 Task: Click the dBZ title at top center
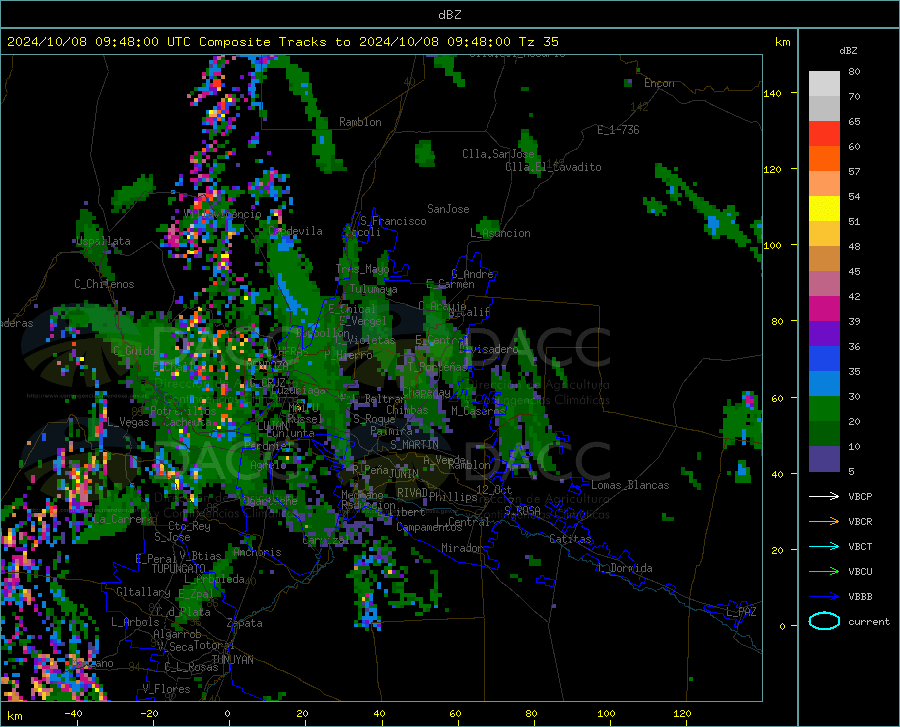(449, 15)
